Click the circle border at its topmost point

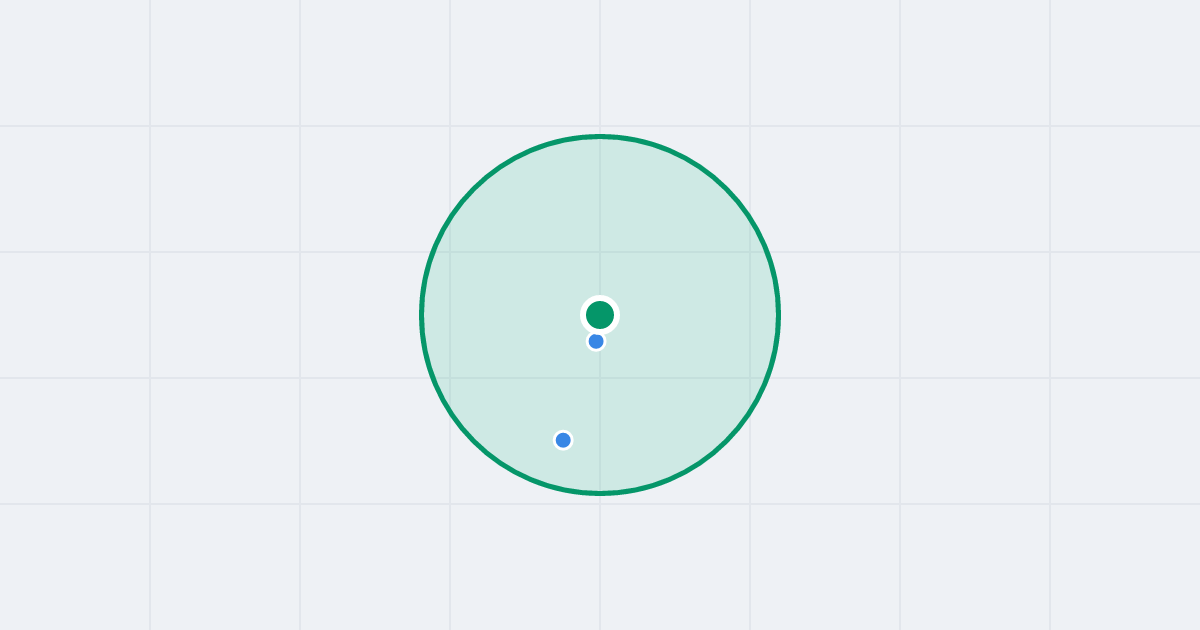click(x=600, y=136)
